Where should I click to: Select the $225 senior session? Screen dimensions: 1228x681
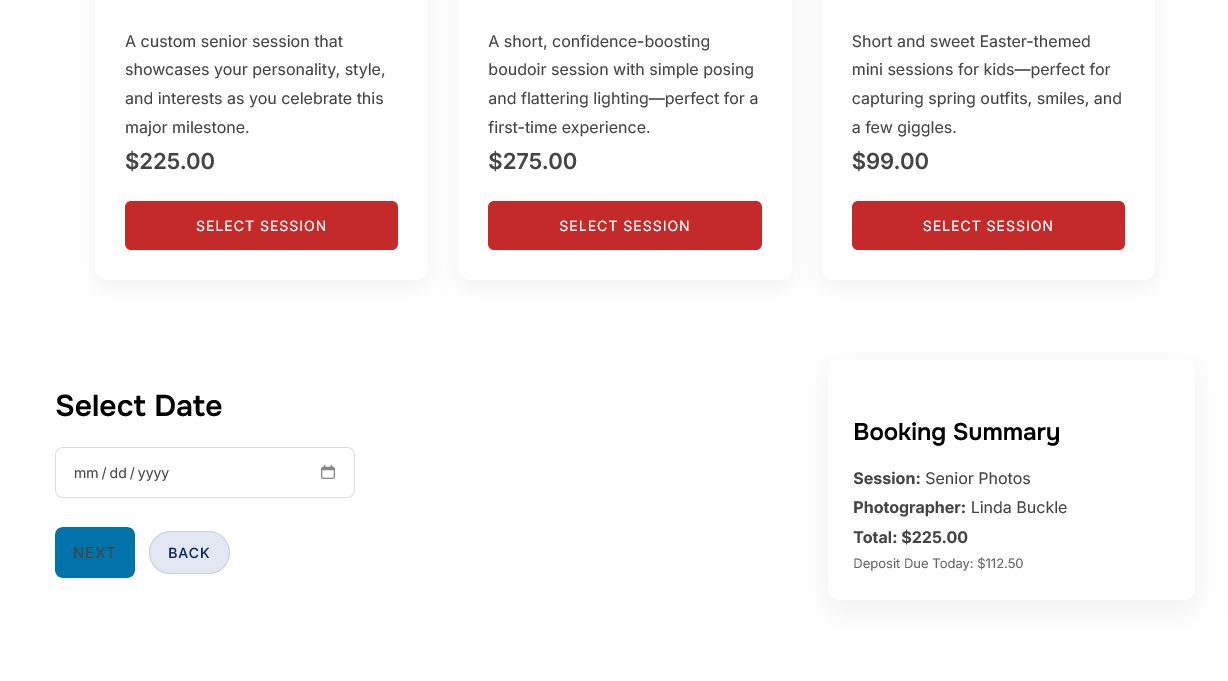(x=261, y=226)
